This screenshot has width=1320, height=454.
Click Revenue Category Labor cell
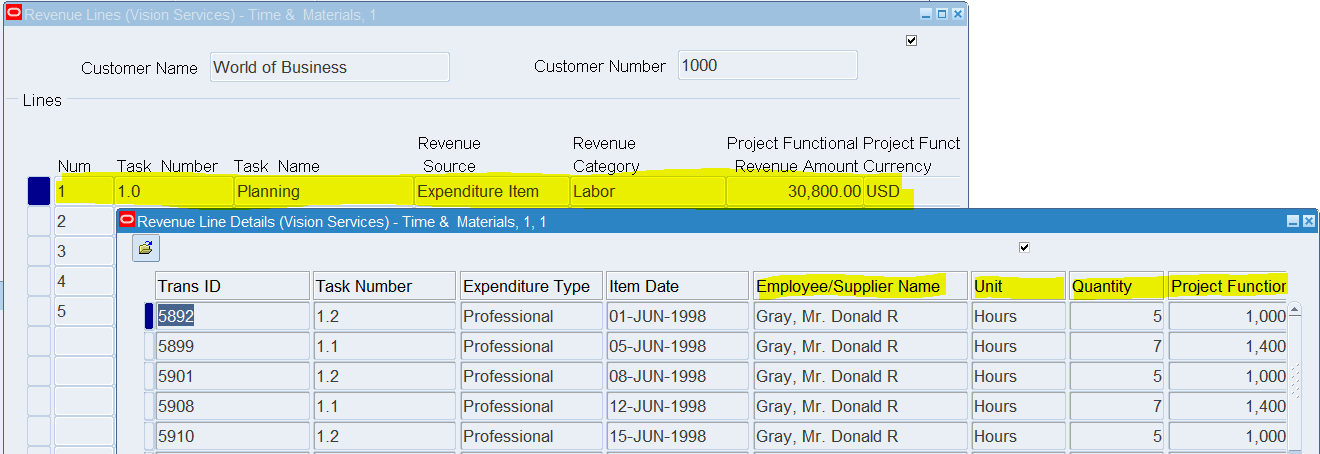[648, 191]
